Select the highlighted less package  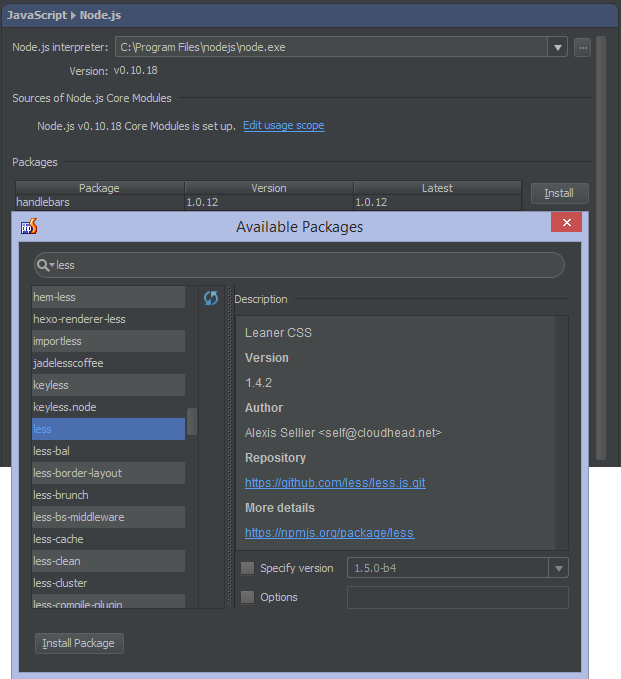click(108, 429)
